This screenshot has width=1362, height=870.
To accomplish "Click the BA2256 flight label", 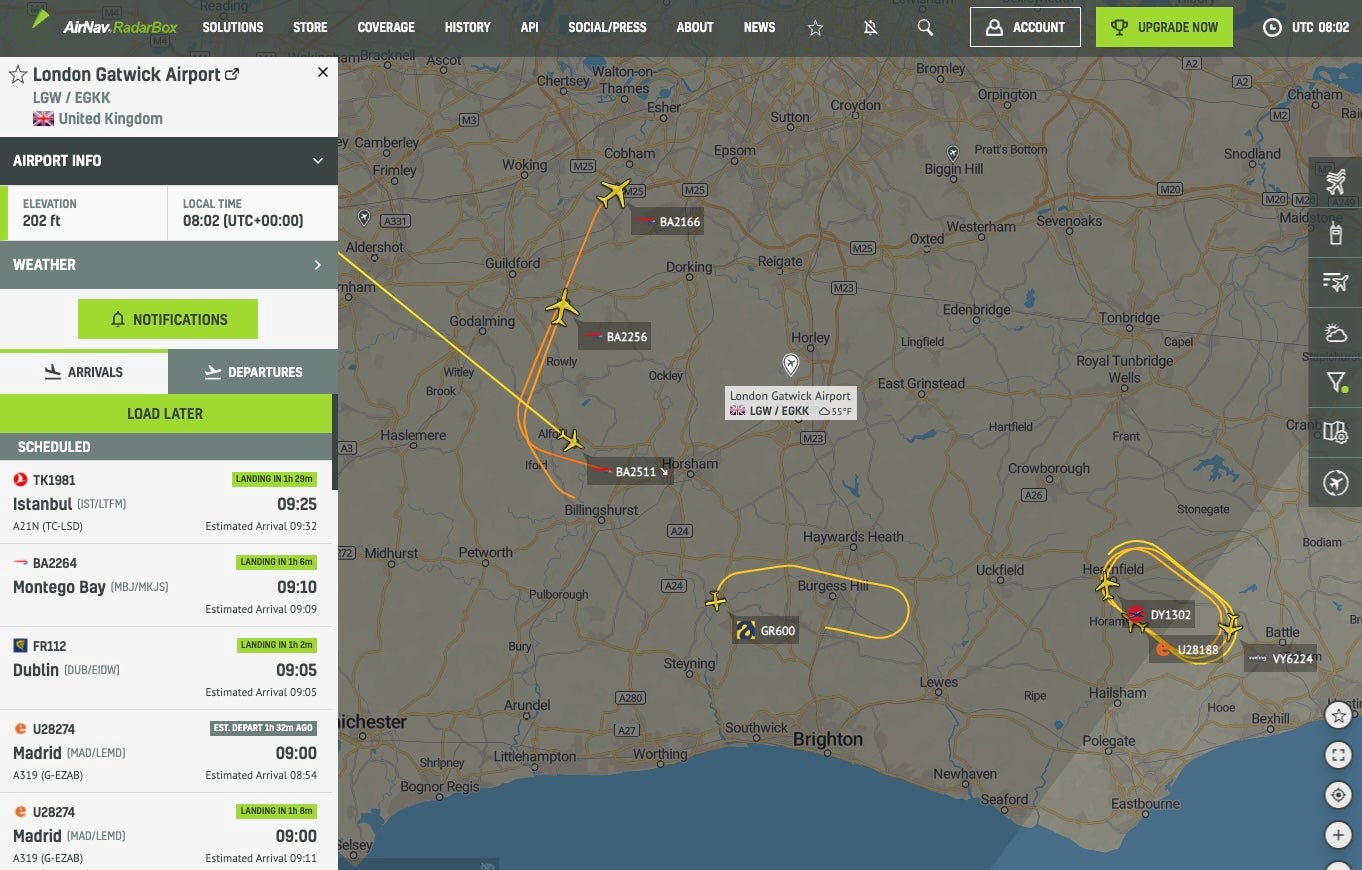I will [x=614, y=337].
